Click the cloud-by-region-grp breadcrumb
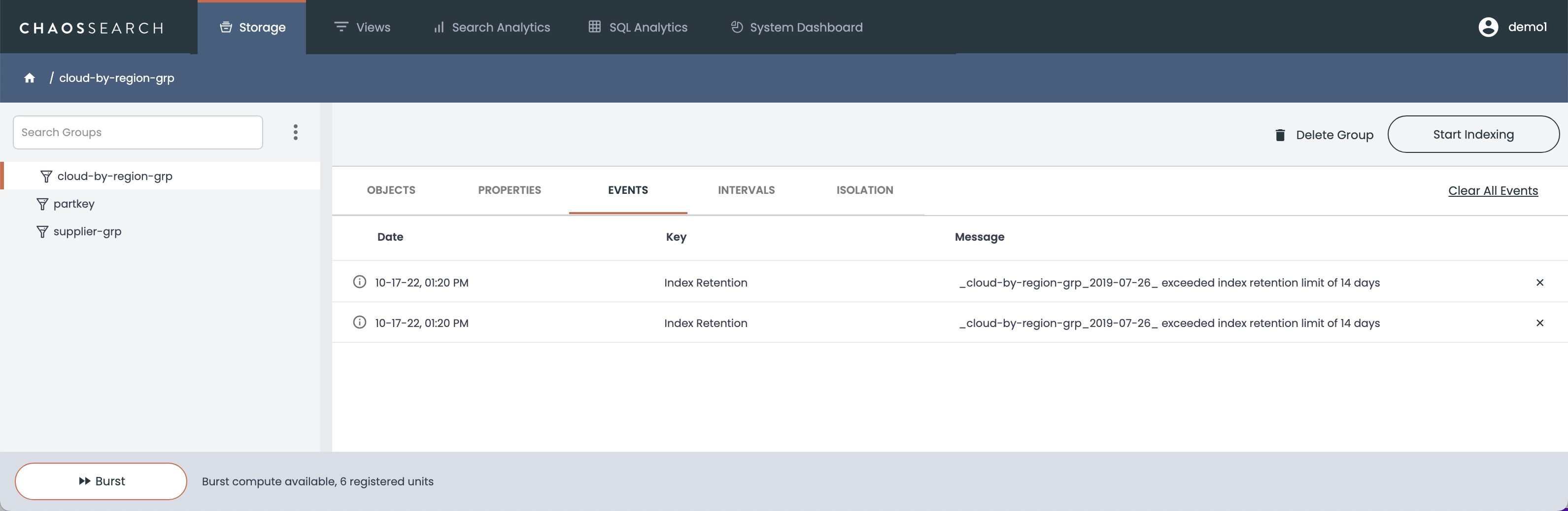1568x511 pixels. [x=116, y=78]
